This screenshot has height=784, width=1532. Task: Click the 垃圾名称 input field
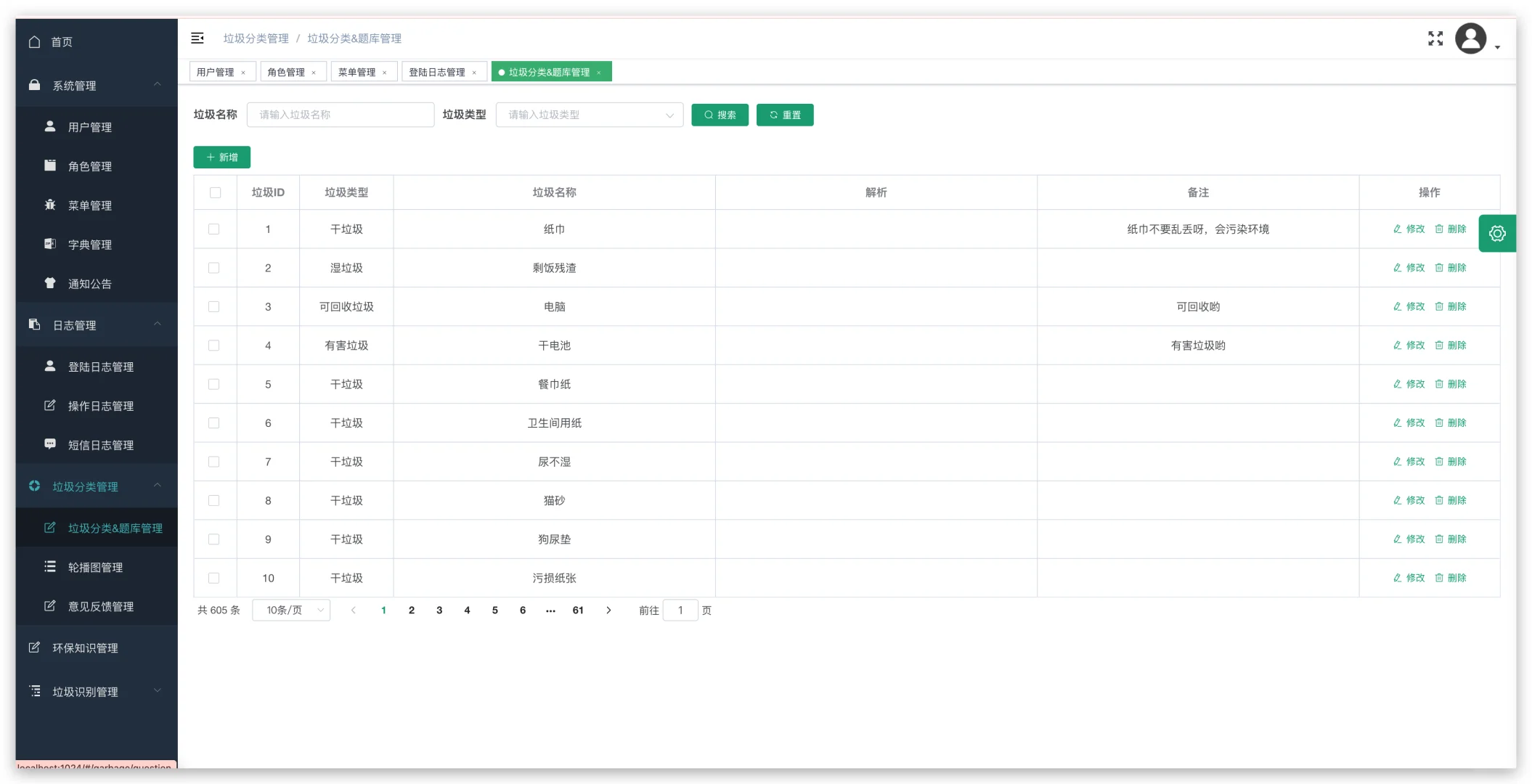pyautogui.click(x=341, y=115)
